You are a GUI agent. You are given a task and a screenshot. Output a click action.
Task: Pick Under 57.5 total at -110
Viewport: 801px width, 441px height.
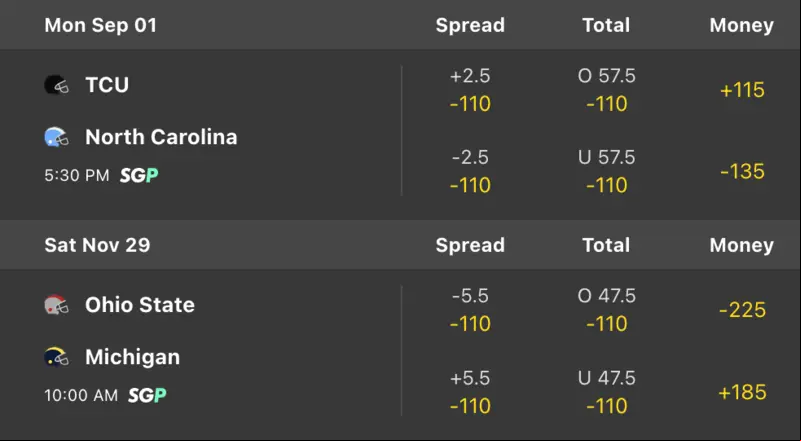coord(606,171)
